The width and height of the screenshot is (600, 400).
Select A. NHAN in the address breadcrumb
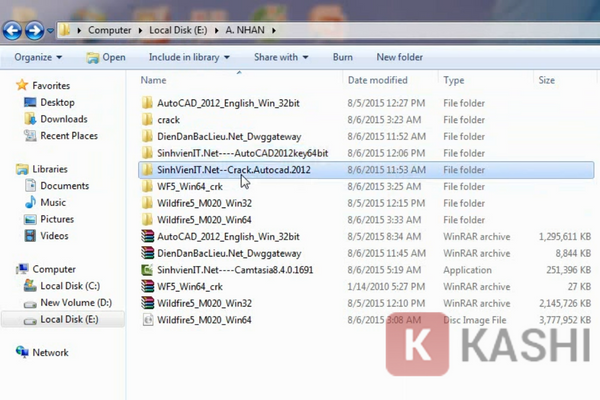(245, 30)
